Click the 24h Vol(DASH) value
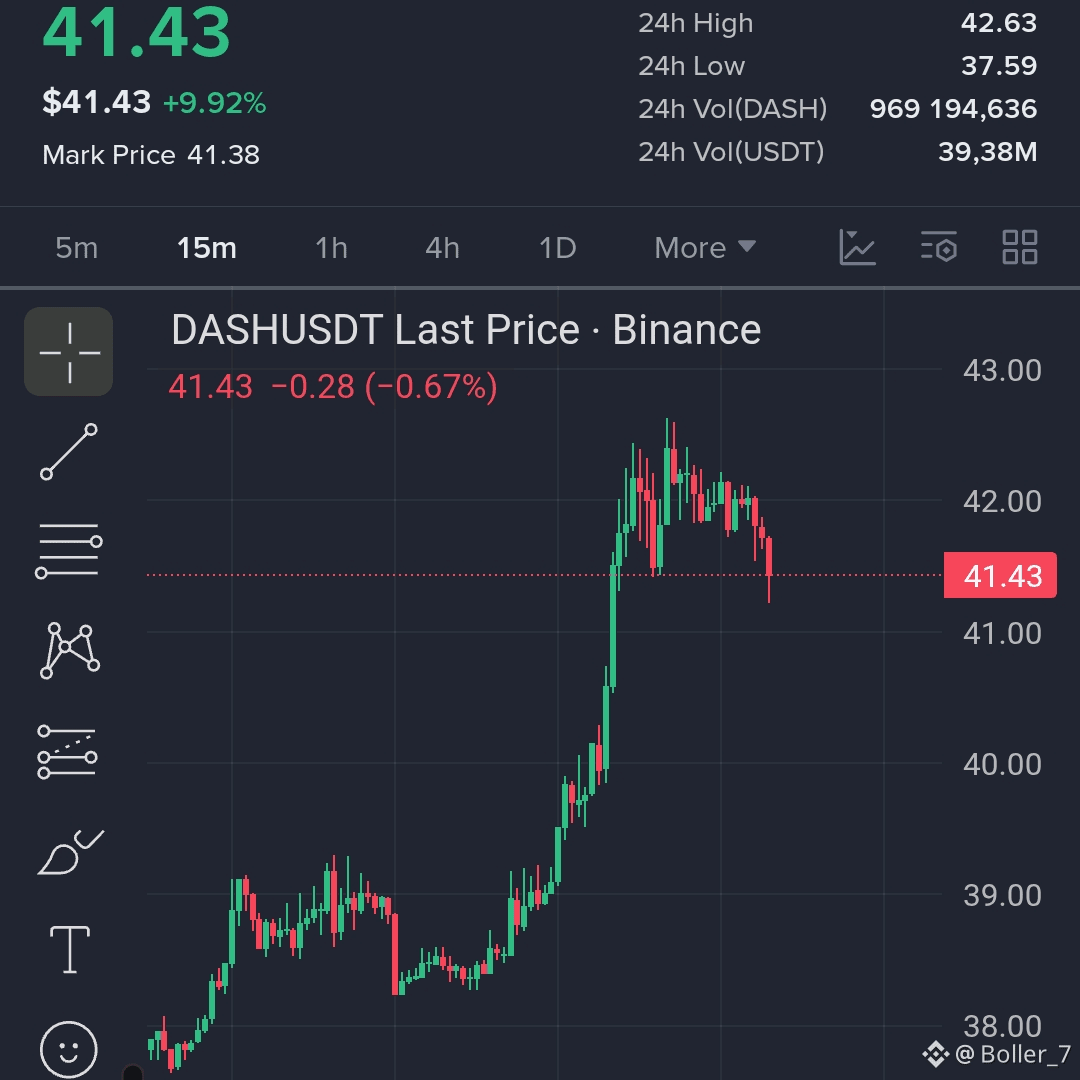This screenshot has height=1080, width=1080. (953, 108)
